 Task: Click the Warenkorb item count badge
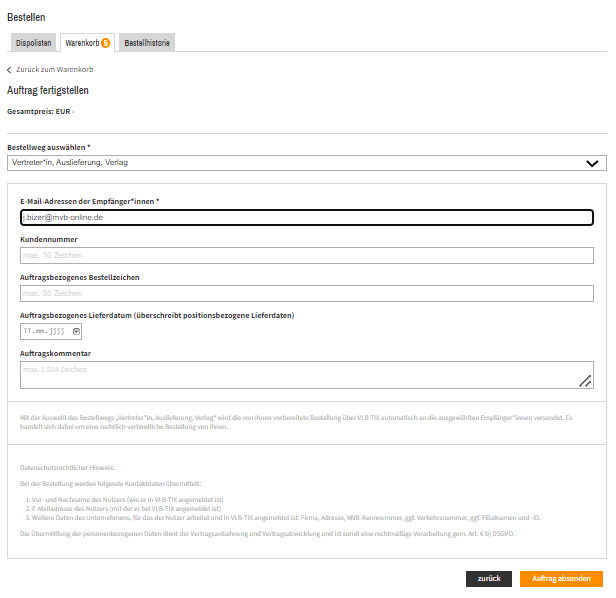(x=105, y=43)
